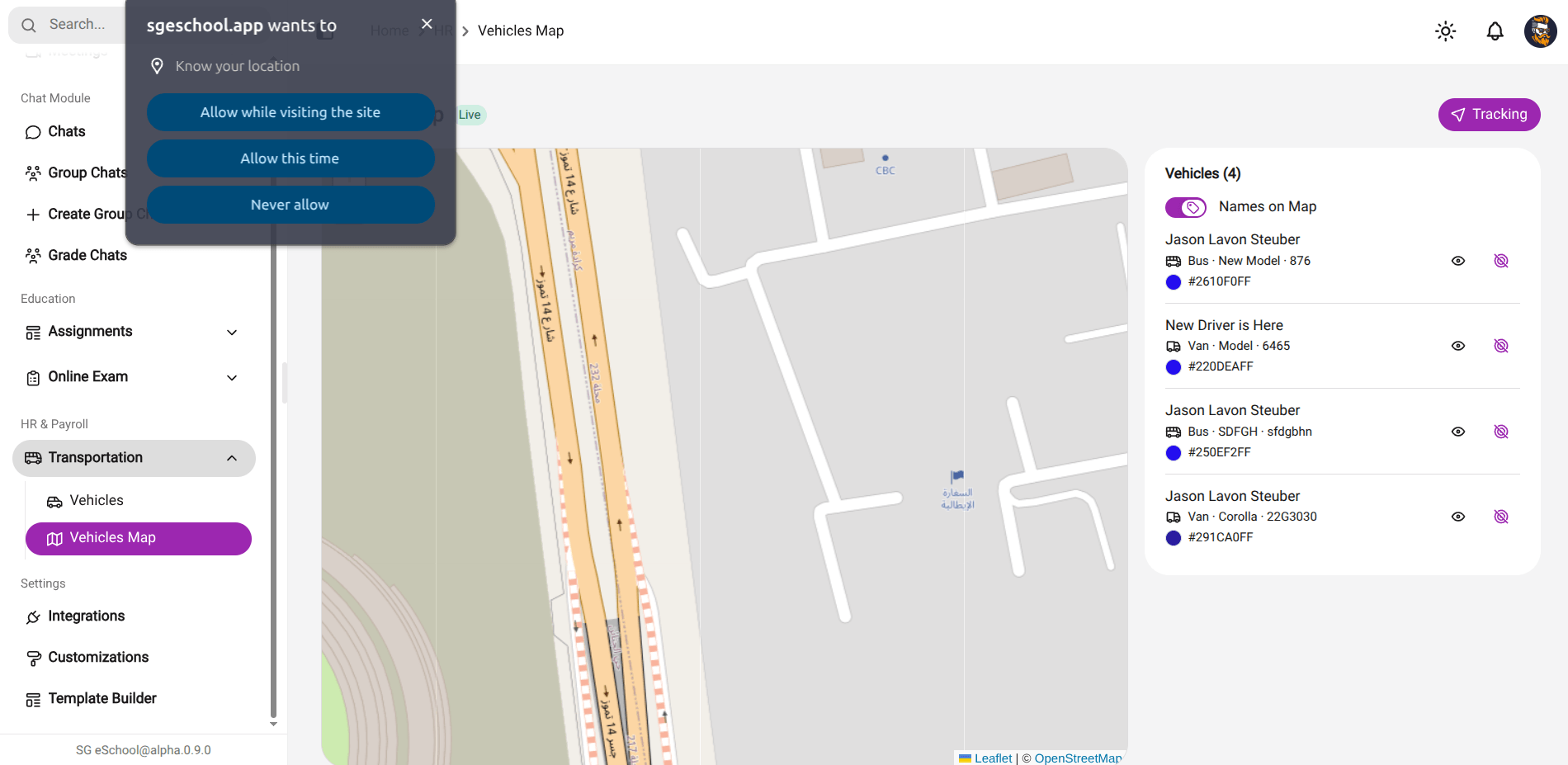
Task: Close the location permission popup
Action: click(427, 24)
